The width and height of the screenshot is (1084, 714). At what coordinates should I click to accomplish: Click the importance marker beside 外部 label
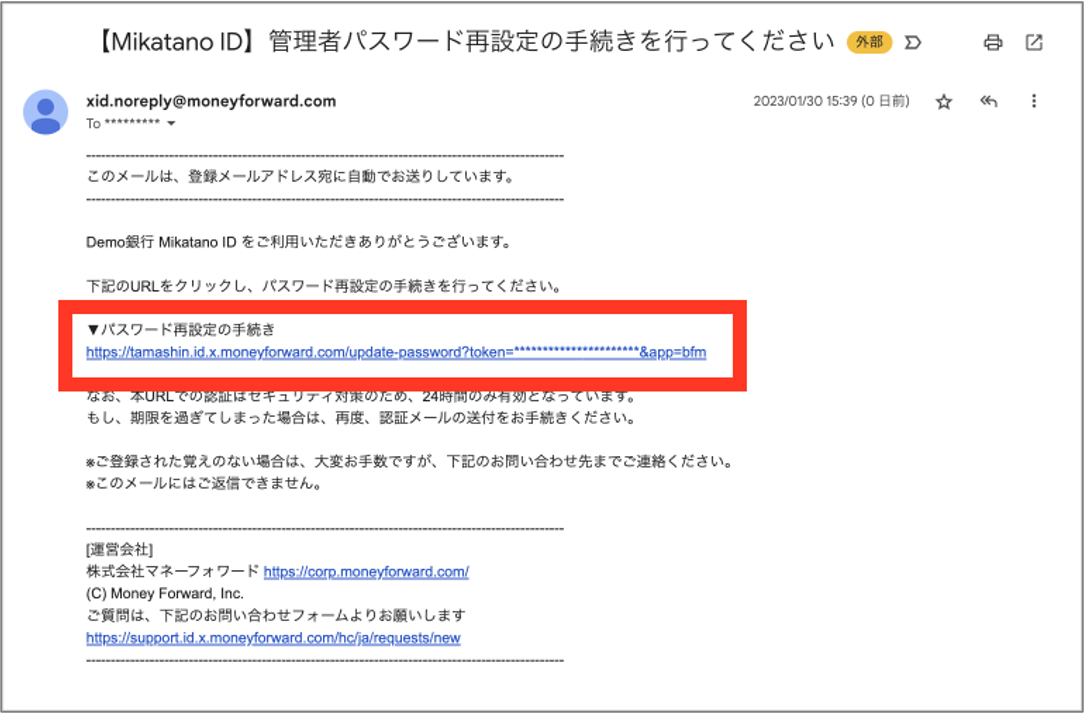pyautogui.click(x=913, y=43)
